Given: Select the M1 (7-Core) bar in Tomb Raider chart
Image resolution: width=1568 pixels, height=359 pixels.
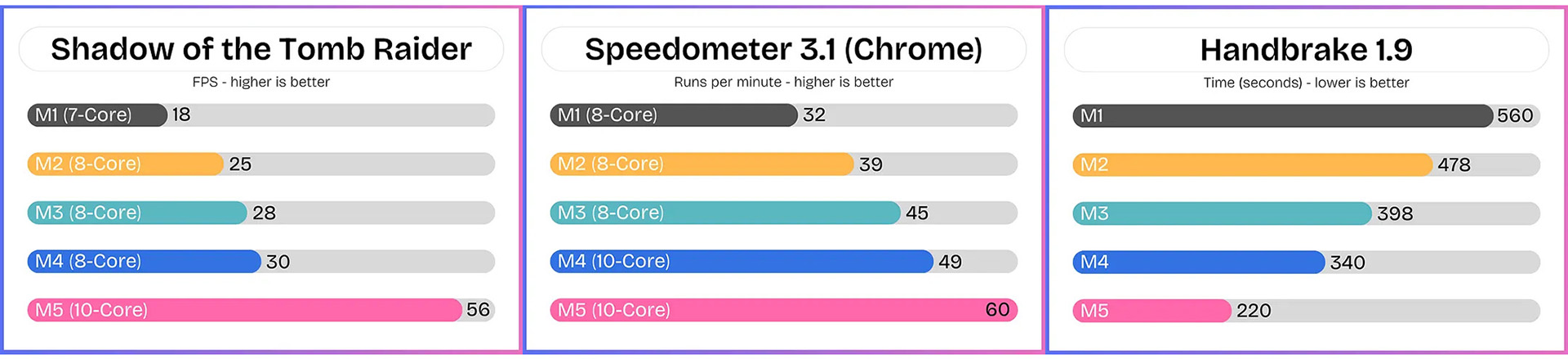Looking at the screenshot, I should [x=96, y=115].
